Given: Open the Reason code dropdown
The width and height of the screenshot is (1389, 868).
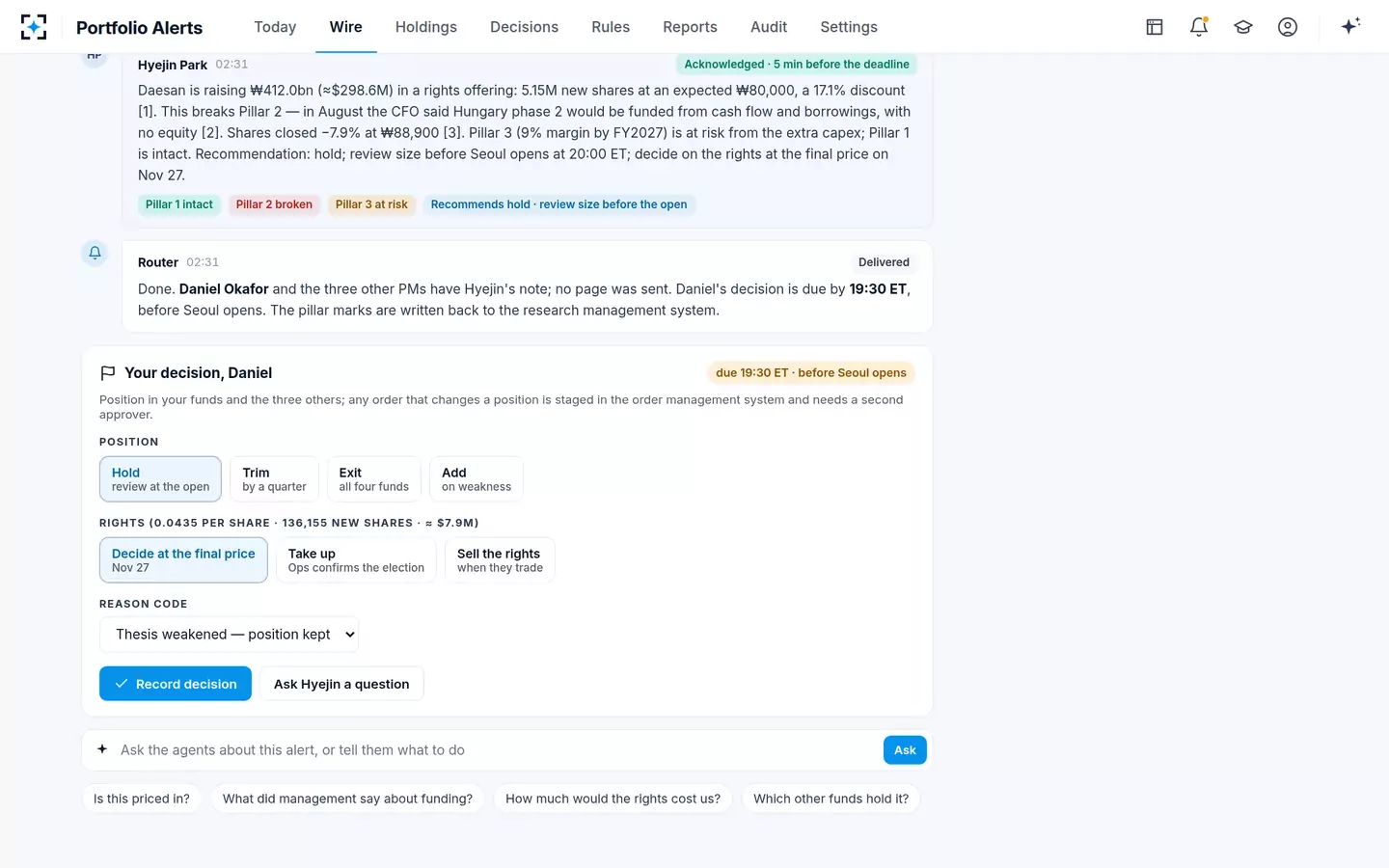Looking at the screenshot, I should click(230, 635).
